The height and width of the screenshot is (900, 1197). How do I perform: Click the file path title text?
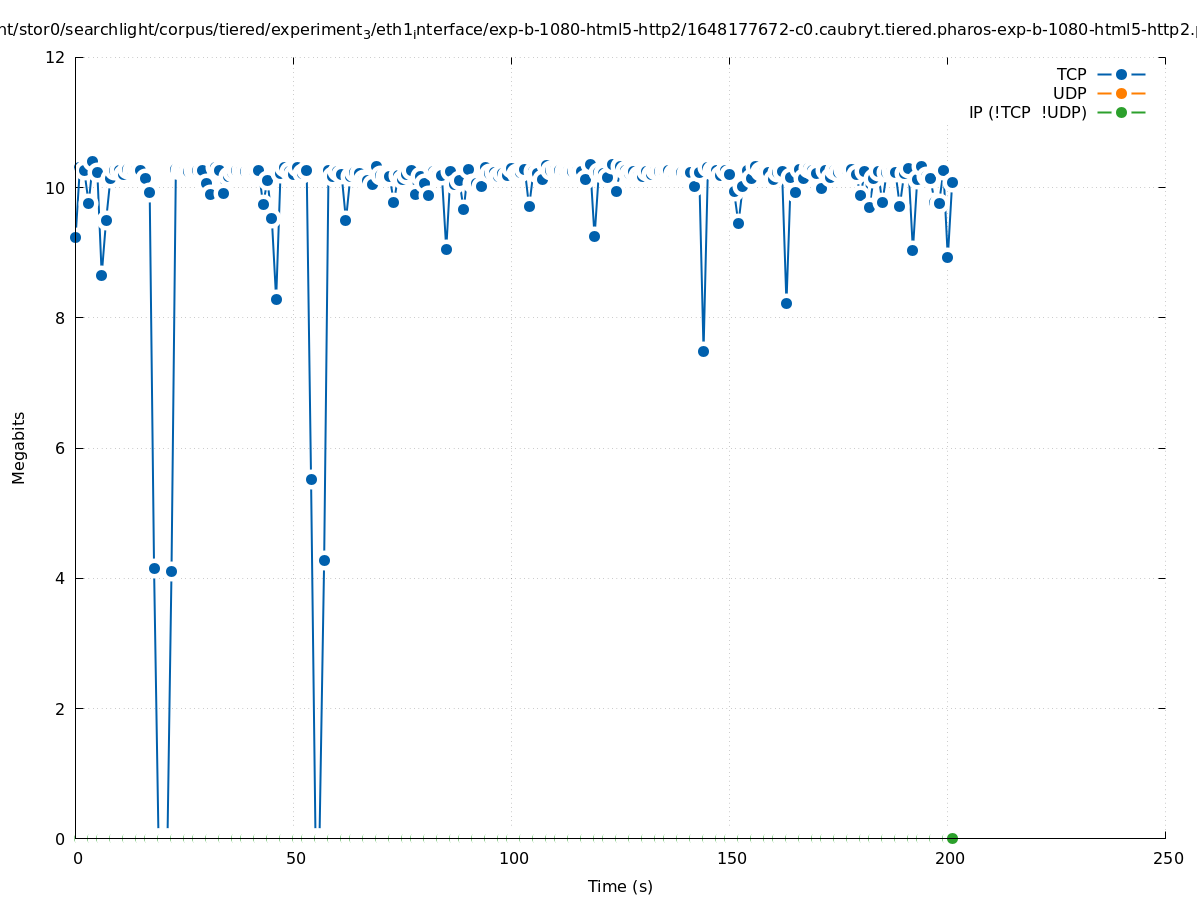click(x=598, y=29)
